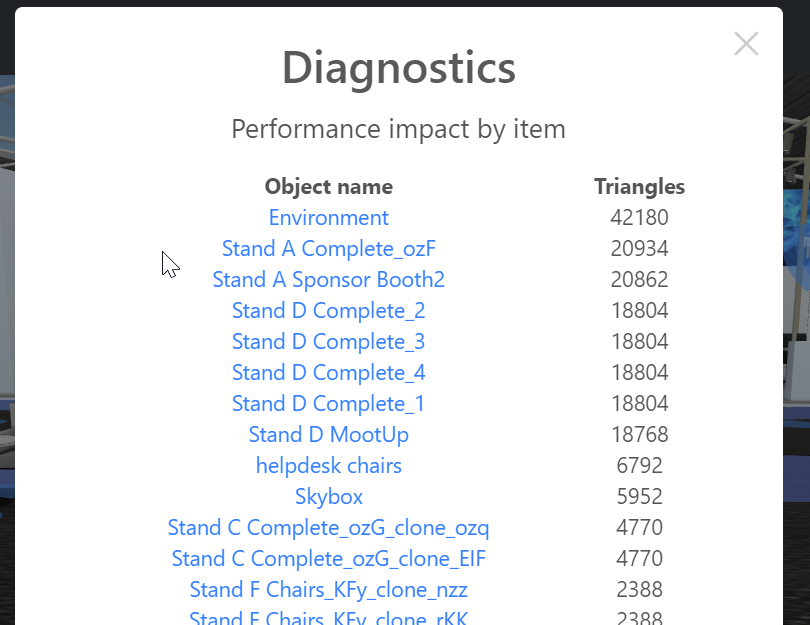Click Stand F Chairs_KFy_clone_rKK link
The width and height of the screenshot is (810, 625).
point(328,617)
